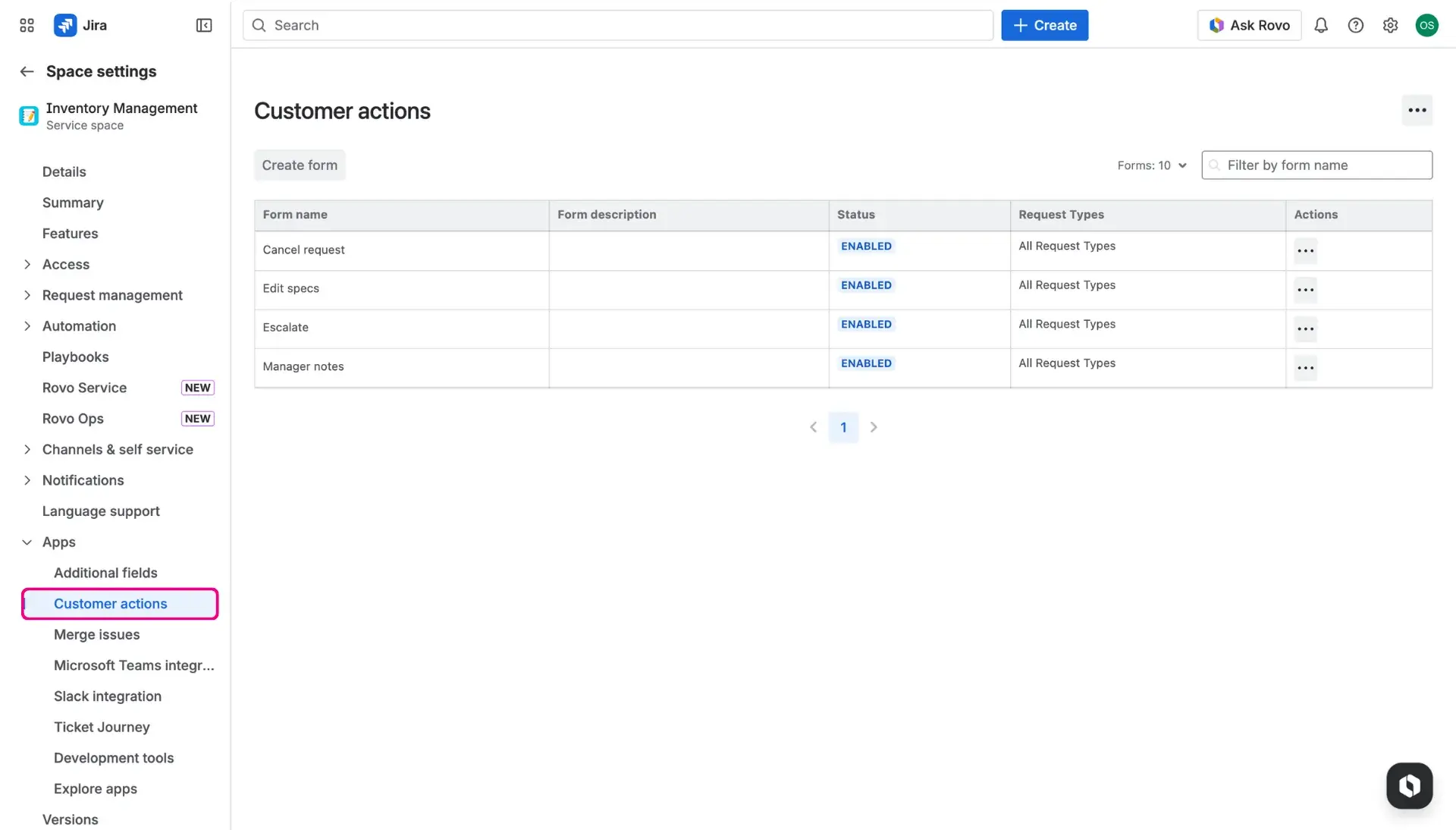Open actions menu for the Cancel request form
This screenshot has height=830, width=1456.
(x=1305, y=250)
